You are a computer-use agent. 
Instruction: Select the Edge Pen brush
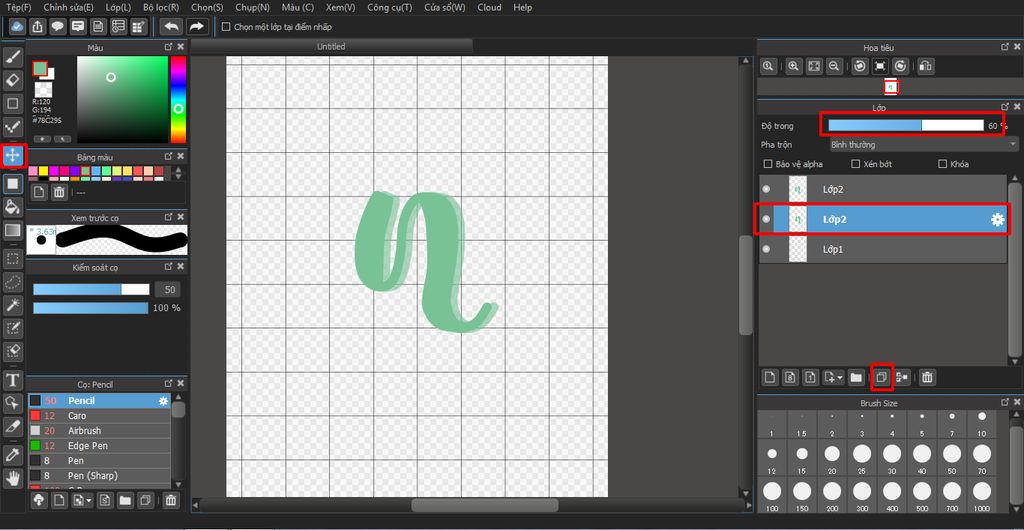[x=99, y=446]
